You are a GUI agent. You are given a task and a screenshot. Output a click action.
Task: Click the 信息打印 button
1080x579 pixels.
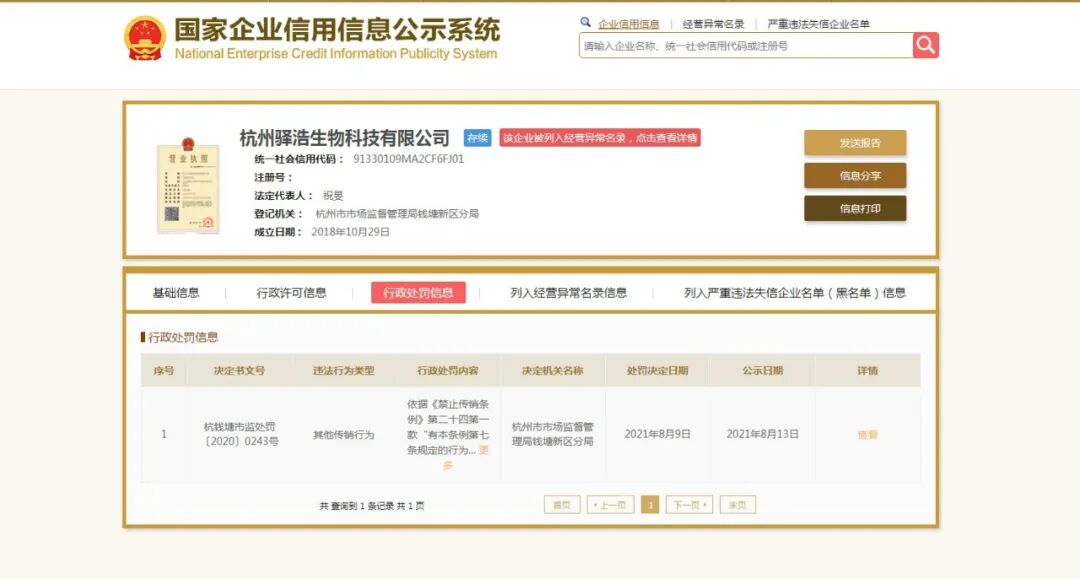click(x=855, y=209)
